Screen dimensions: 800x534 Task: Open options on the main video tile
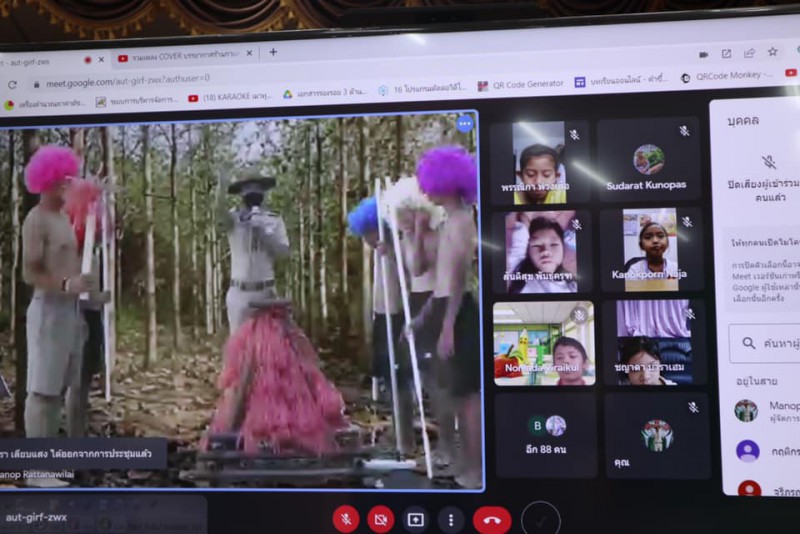point(464,124)
